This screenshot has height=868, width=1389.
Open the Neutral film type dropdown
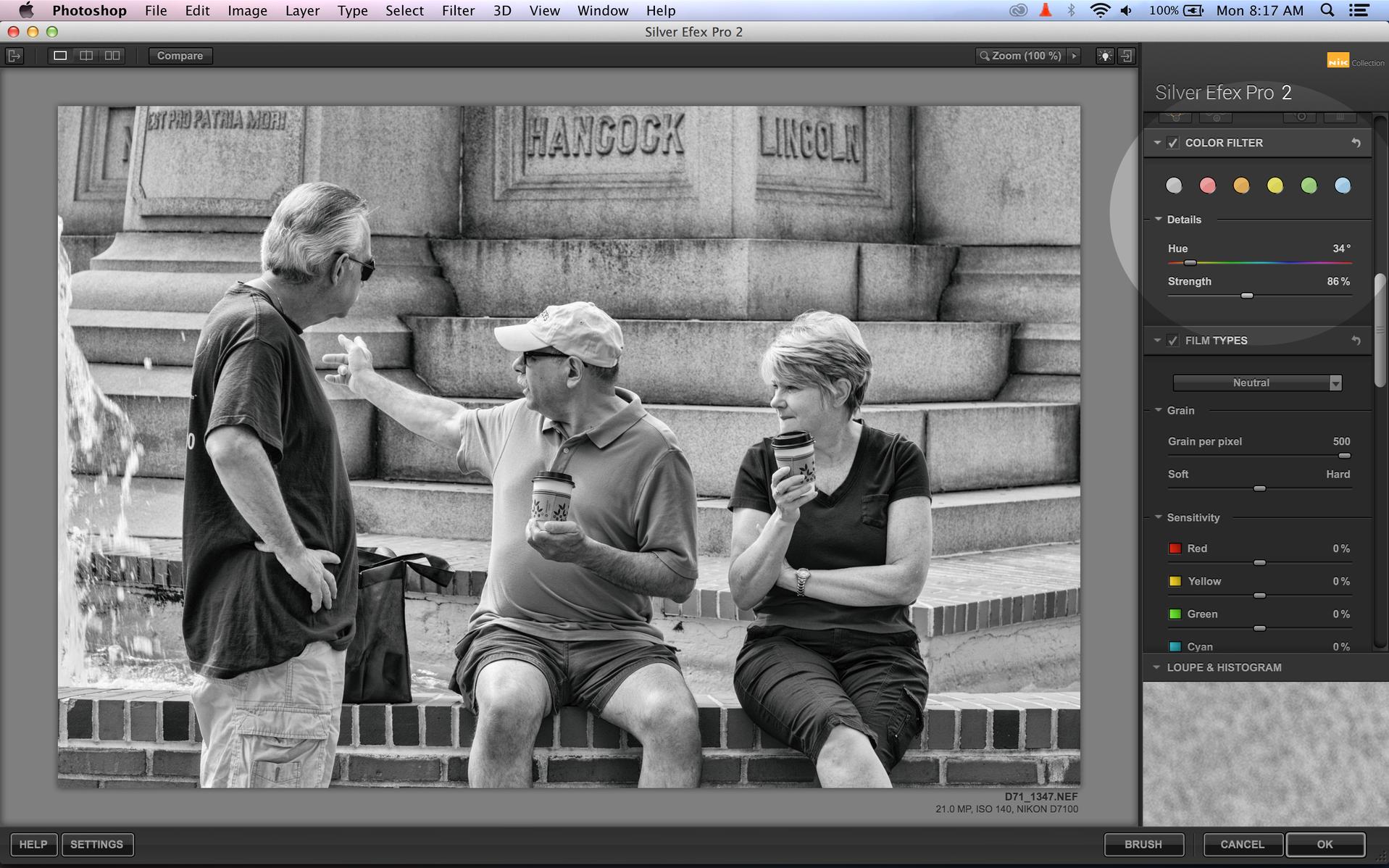point(1257,383)
